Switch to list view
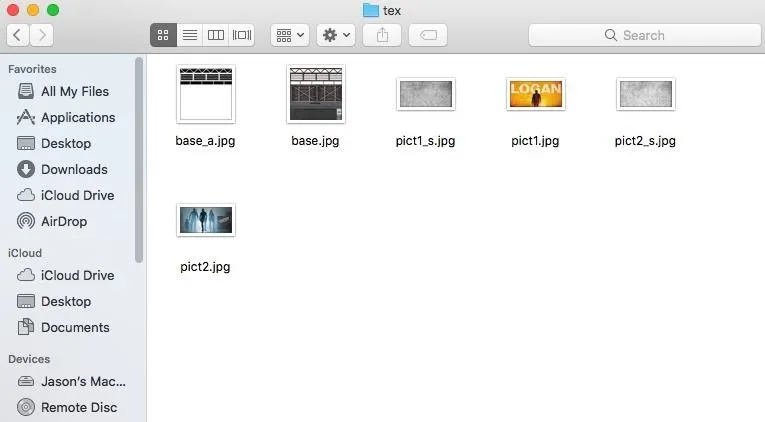 [190, 35]
